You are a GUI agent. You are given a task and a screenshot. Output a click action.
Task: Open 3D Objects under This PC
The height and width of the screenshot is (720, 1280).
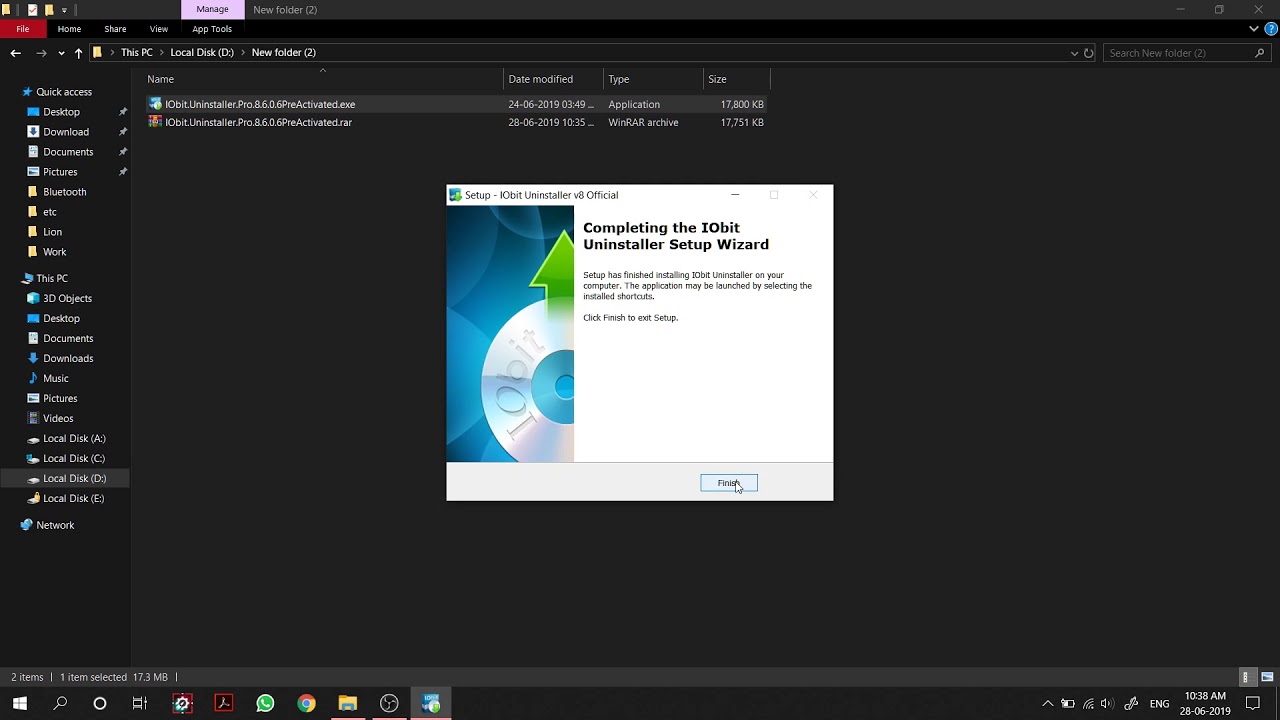click(67, 298)
